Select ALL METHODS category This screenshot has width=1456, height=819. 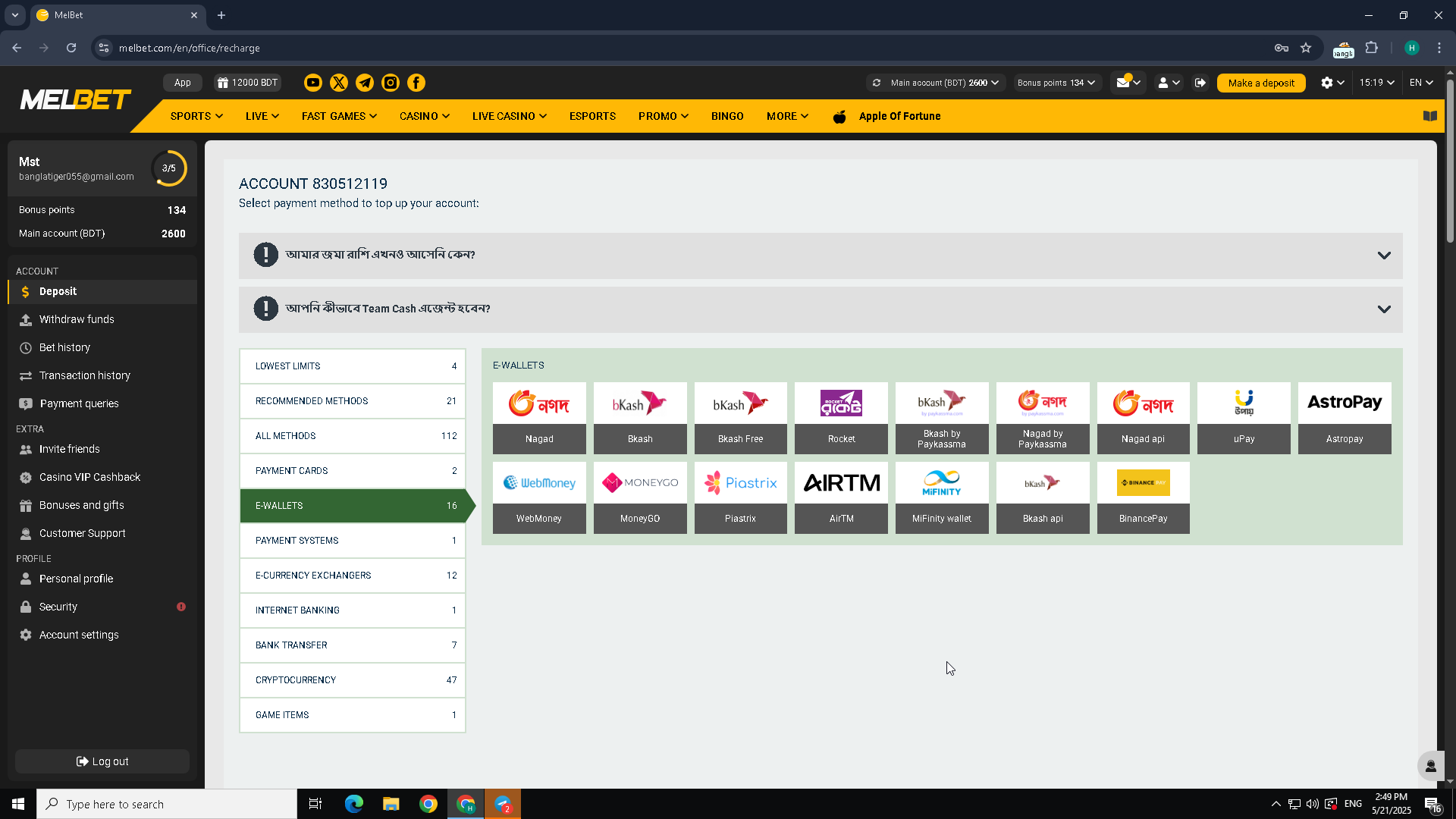353,436
